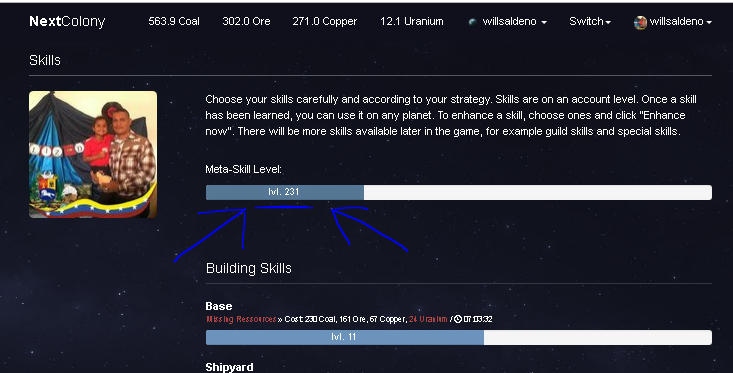Click the Missing Resources warning text

241,319
